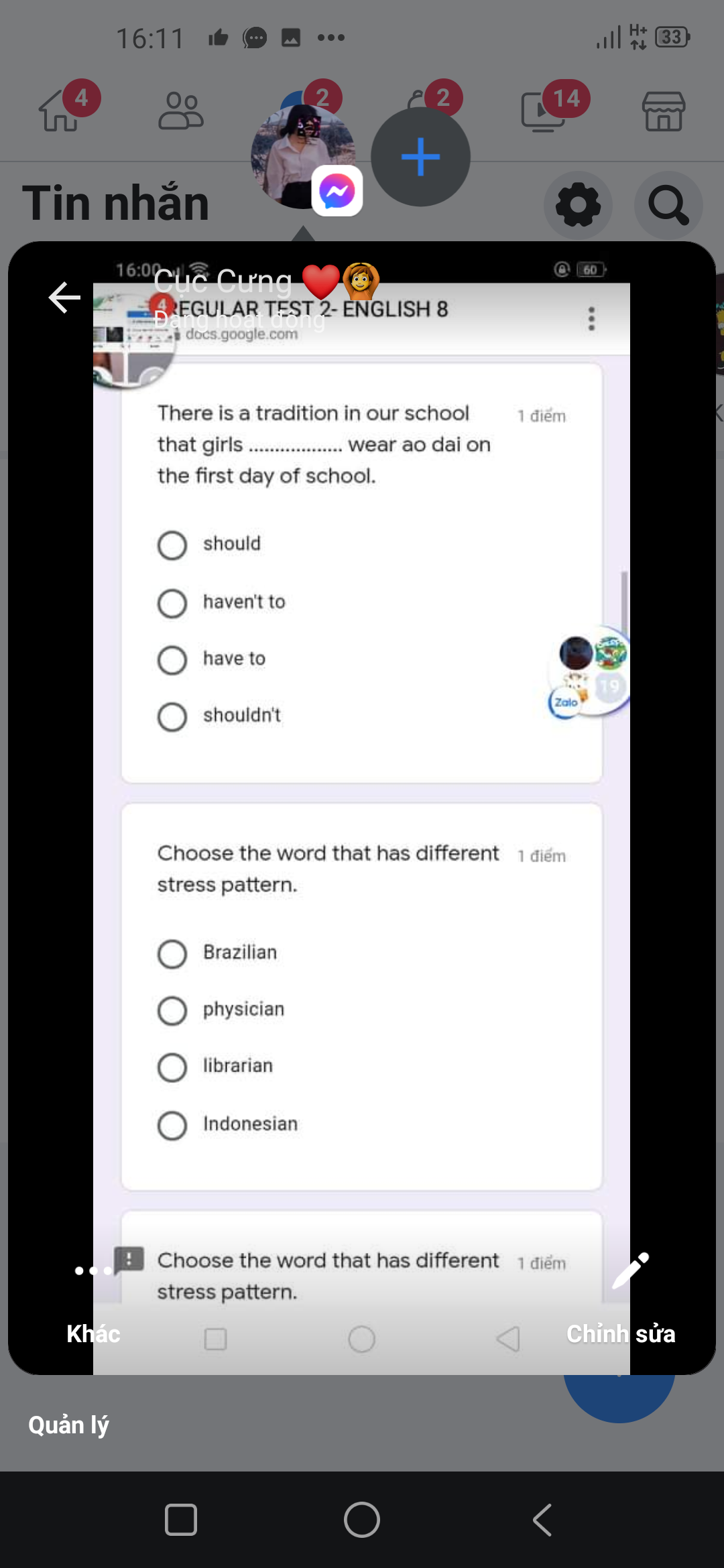Expand the Khác more options dots
Viewport: 724px width, 1568px height.
93,1270
